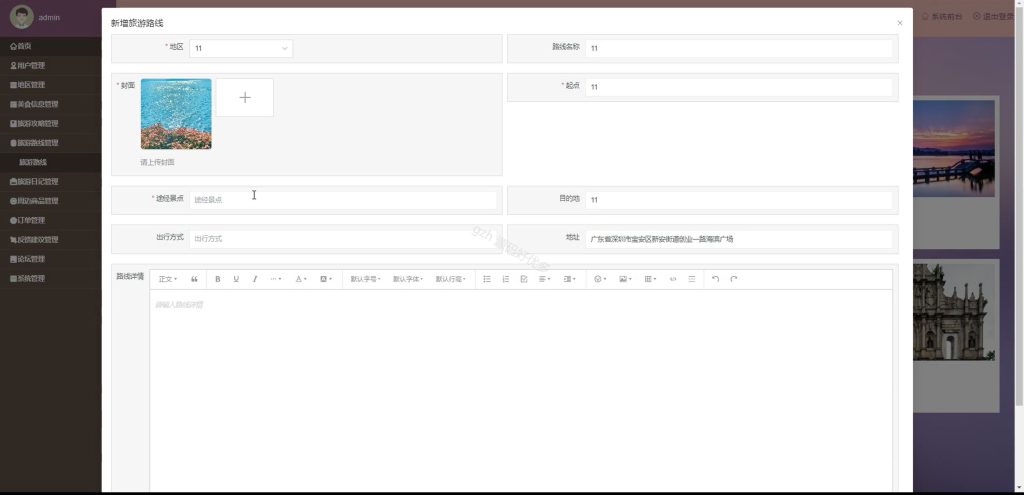
Task: Click the 系统前台 link in header
Action: click(x=942, y=16)
